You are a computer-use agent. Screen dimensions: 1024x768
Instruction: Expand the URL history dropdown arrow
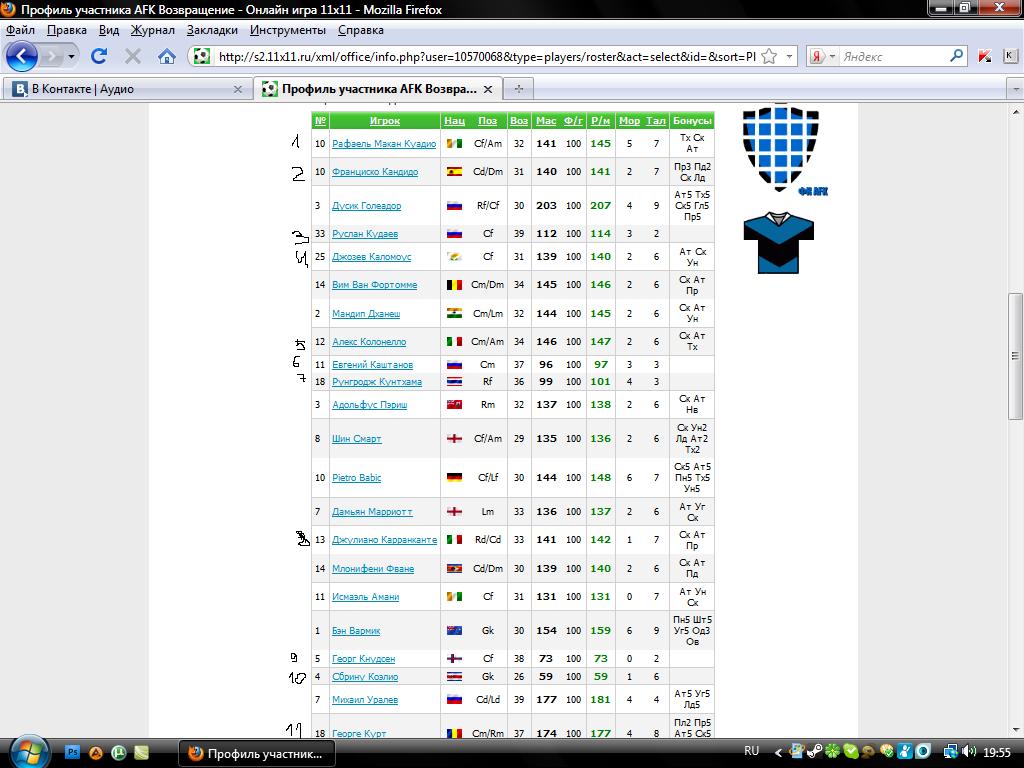790,57
